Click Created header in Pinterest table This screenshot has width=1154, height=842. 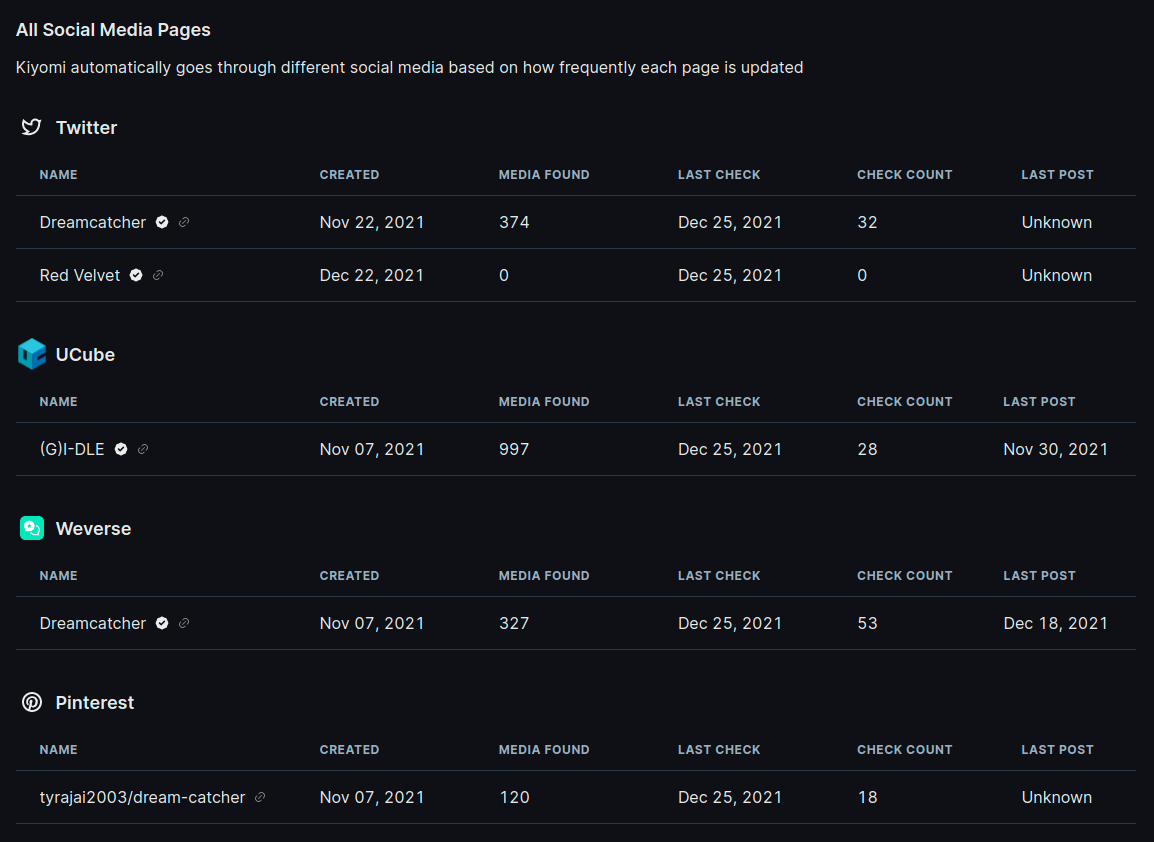tap(349, 749)
